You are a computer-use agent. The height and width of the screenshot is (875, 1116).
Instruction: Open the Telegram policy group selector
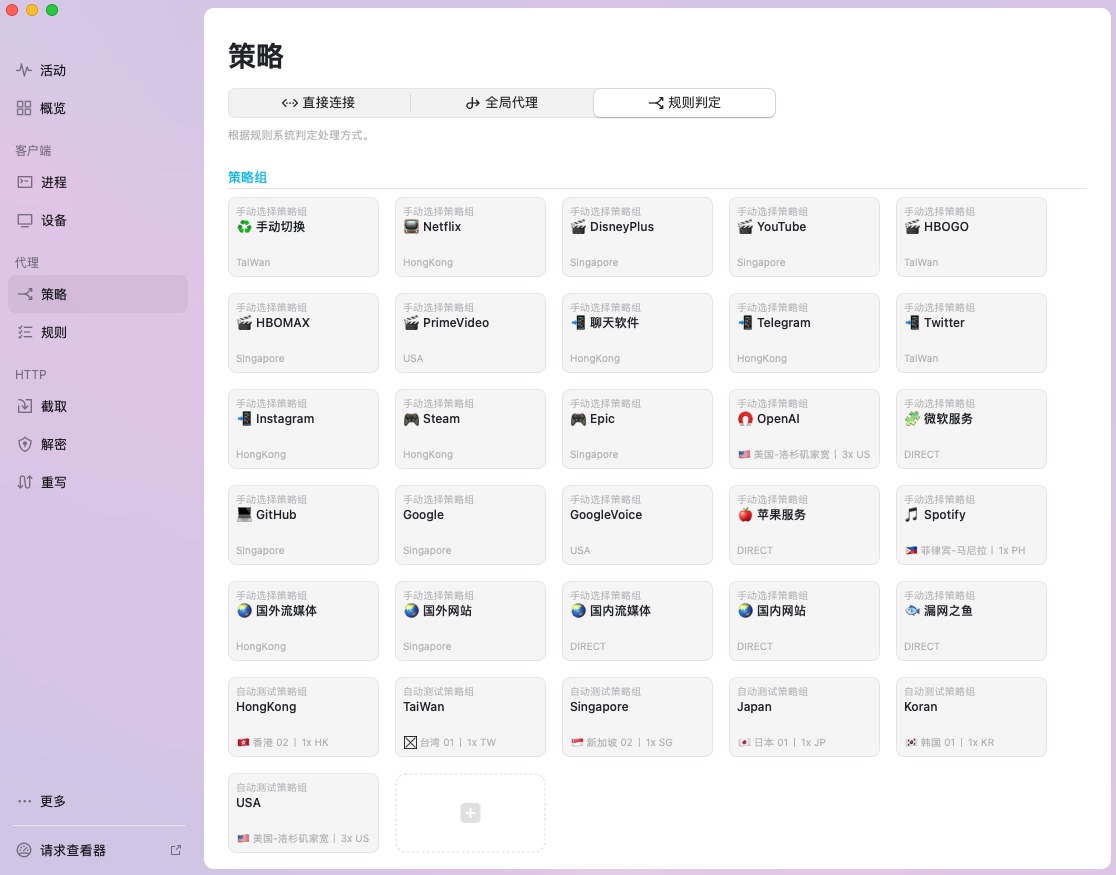[x=804, y=333]
